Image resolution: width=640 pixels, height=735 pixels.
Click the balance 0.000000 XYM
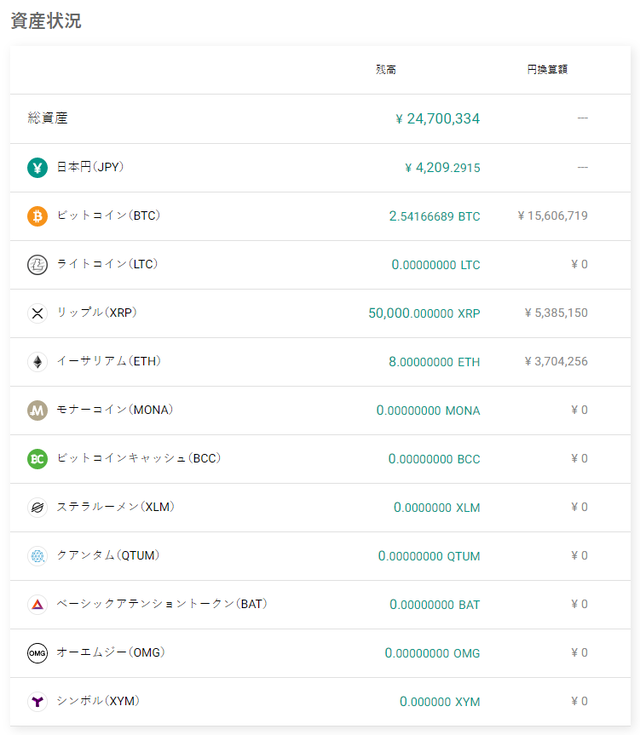(440, 702)
